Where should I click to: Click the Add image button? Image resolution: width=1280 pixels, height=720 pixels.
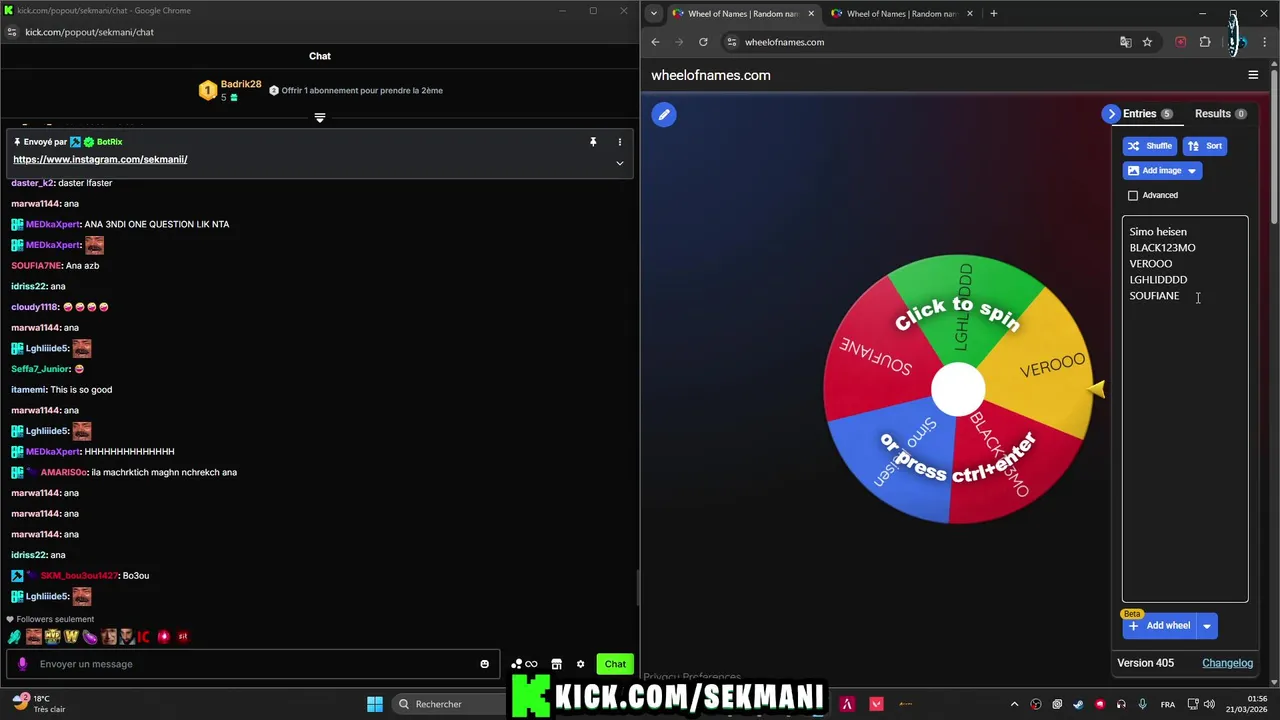click(1153, 171)
